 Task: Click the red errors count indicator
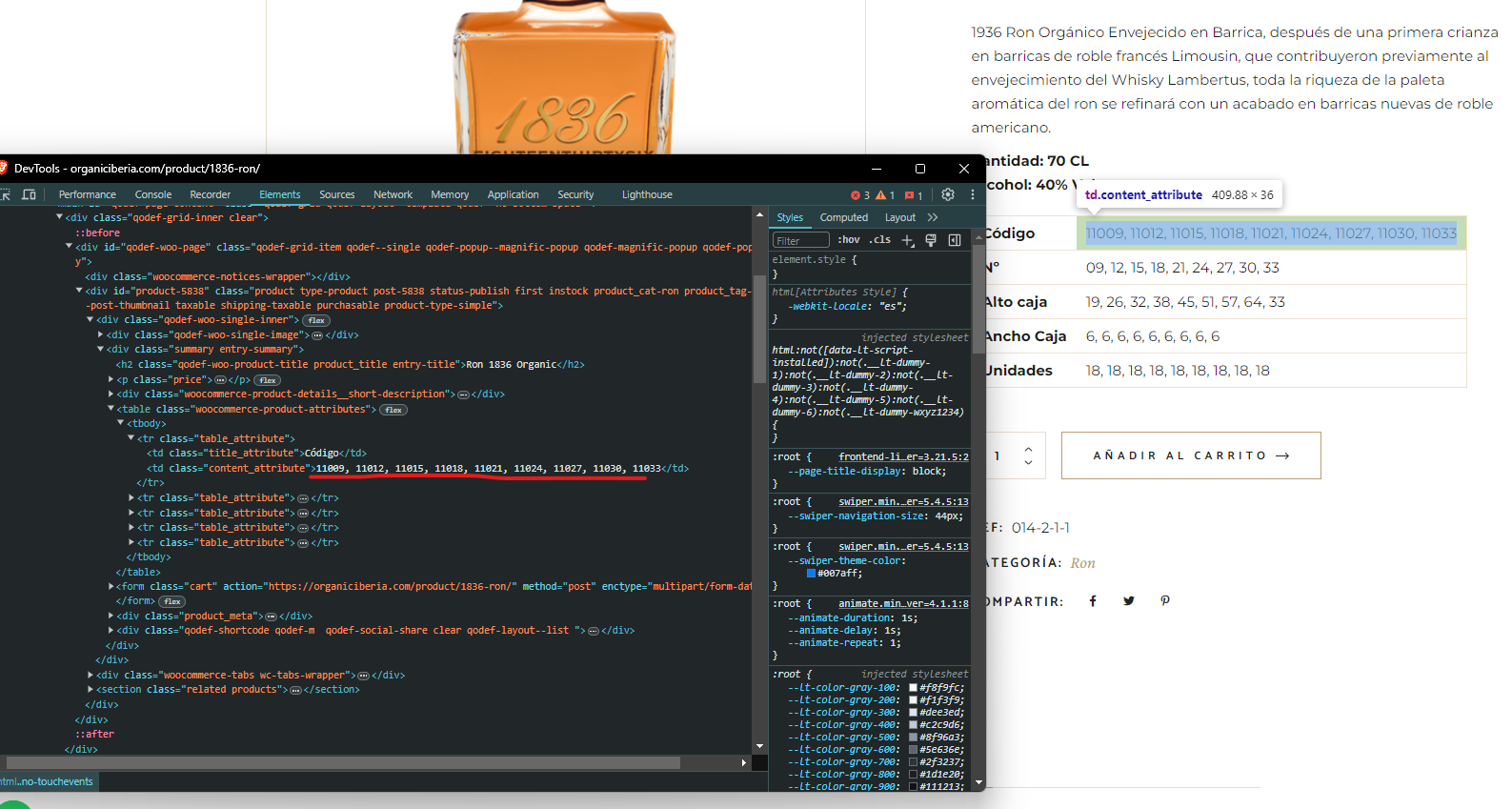click(x=860, y=195)
